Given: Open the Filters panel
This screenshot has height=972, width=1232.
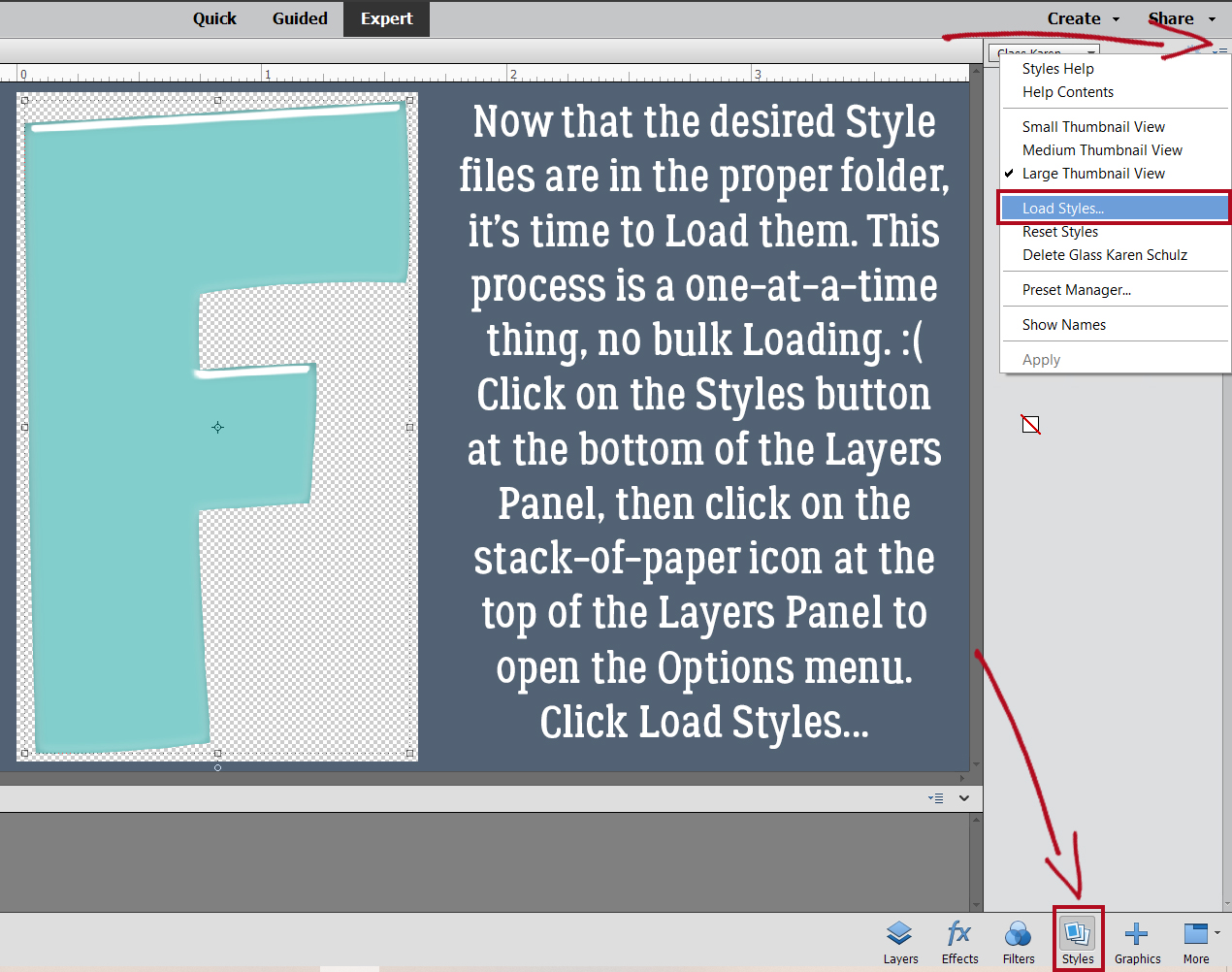Looking at the screenshot, I should tap(1019, 939).
